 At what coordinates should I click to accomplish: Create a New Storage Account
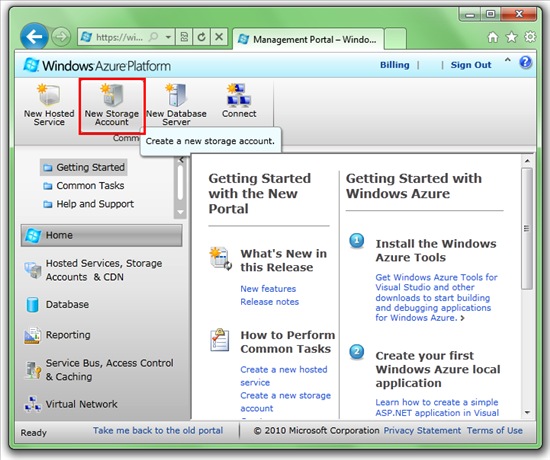click(x=112, y=105)
